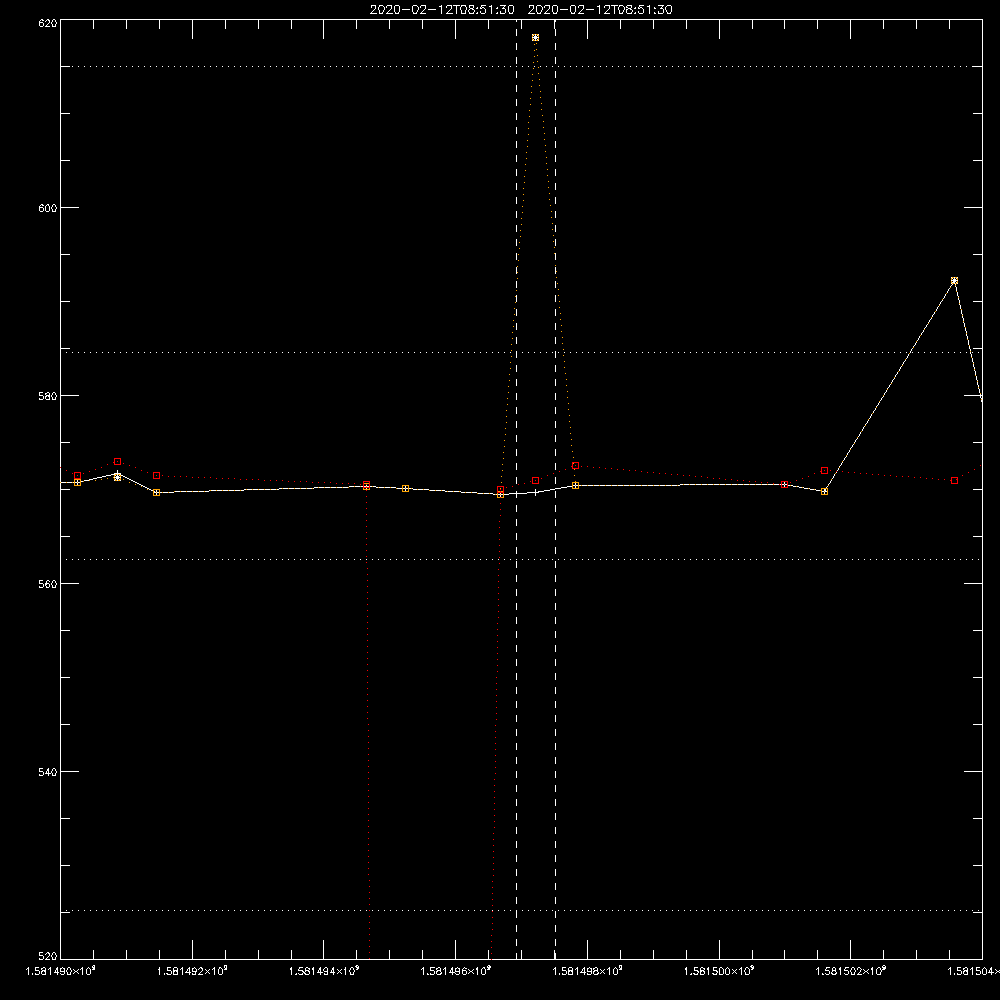
Task: Click the x-axis label 1.581490×10⁹
Action: tap(61, 971)
